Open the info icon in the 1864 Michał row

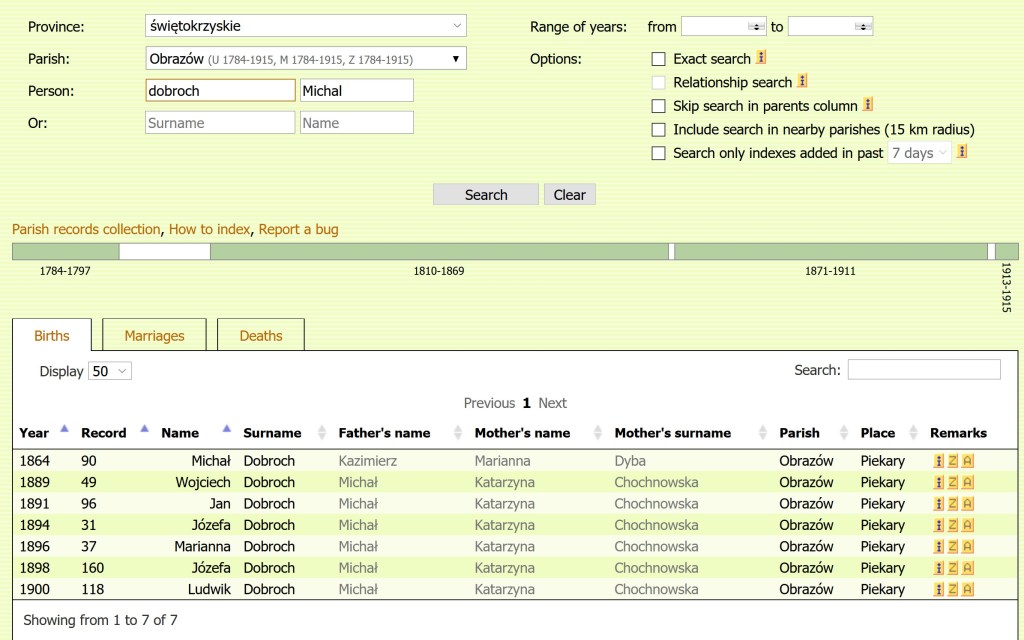(x=939, y=461)
